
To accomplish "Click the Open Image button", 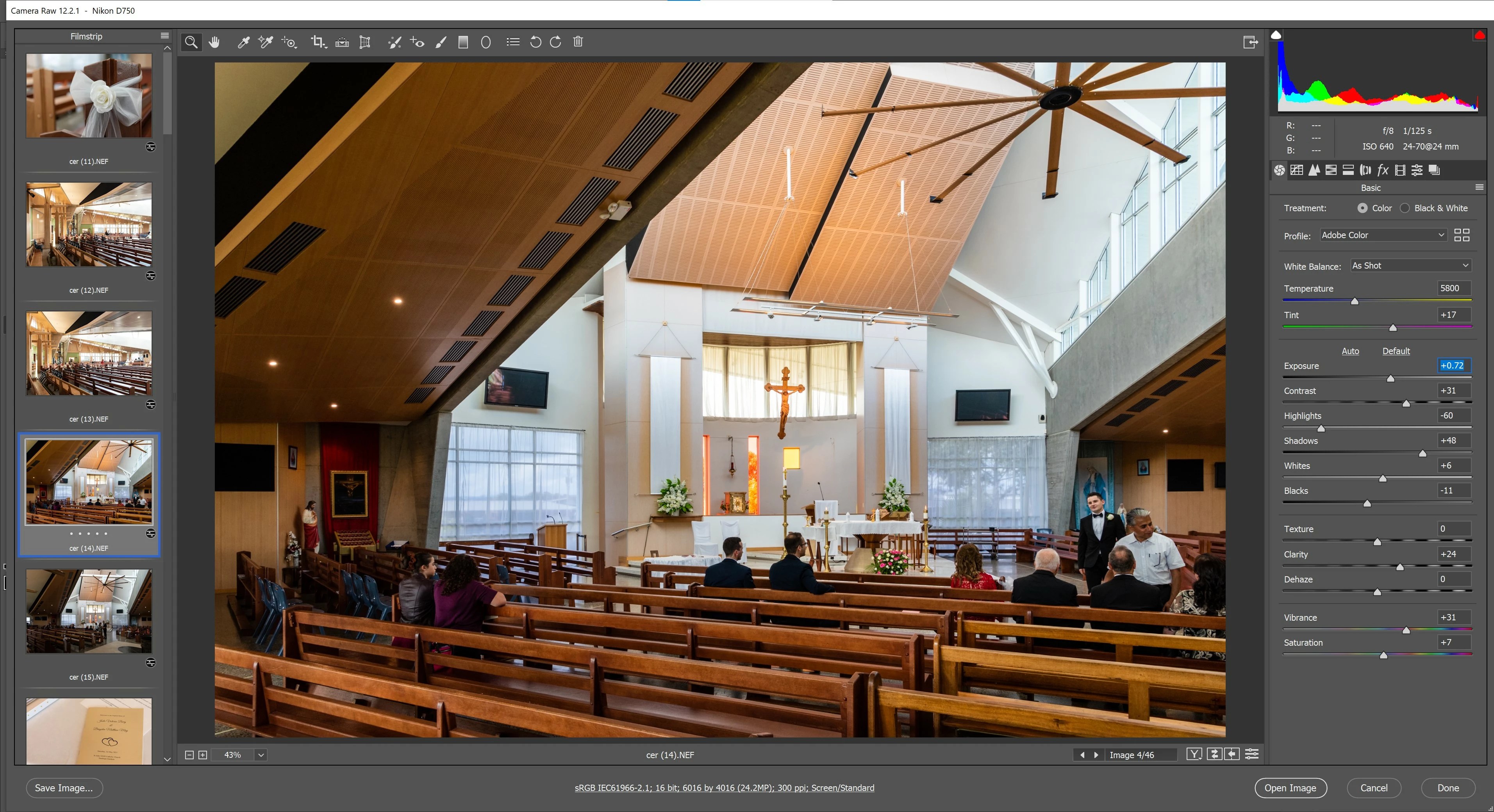I will pos(1290,788).
